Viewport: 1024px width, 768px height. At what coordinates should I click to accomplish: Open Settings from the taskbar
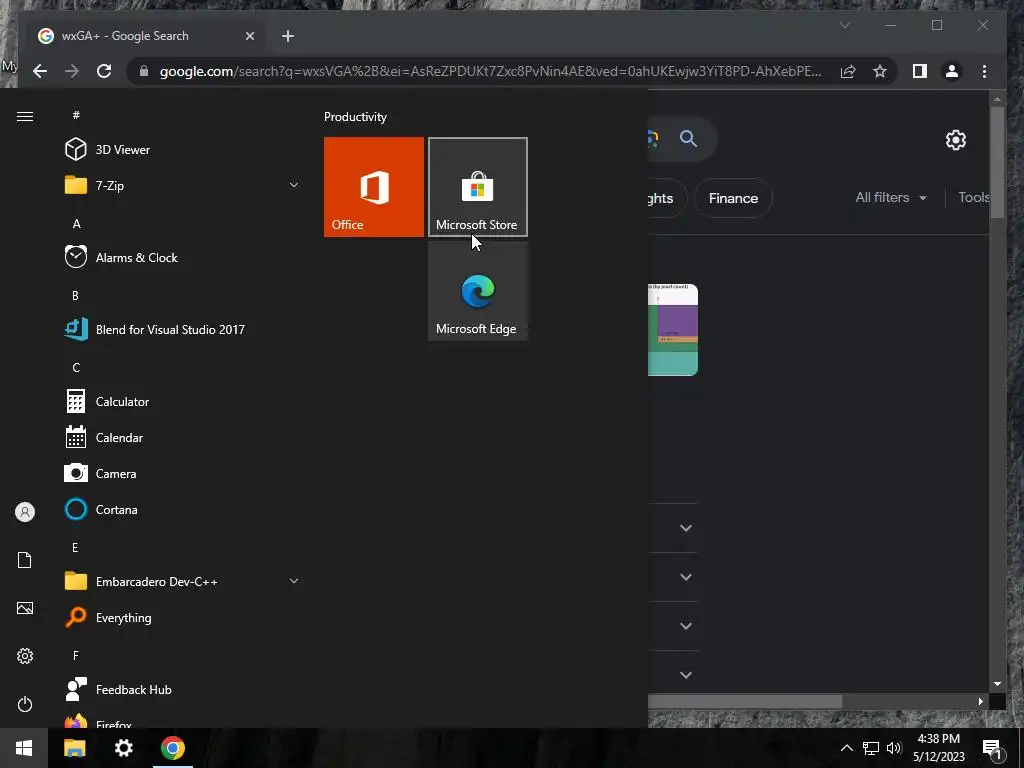123,748
